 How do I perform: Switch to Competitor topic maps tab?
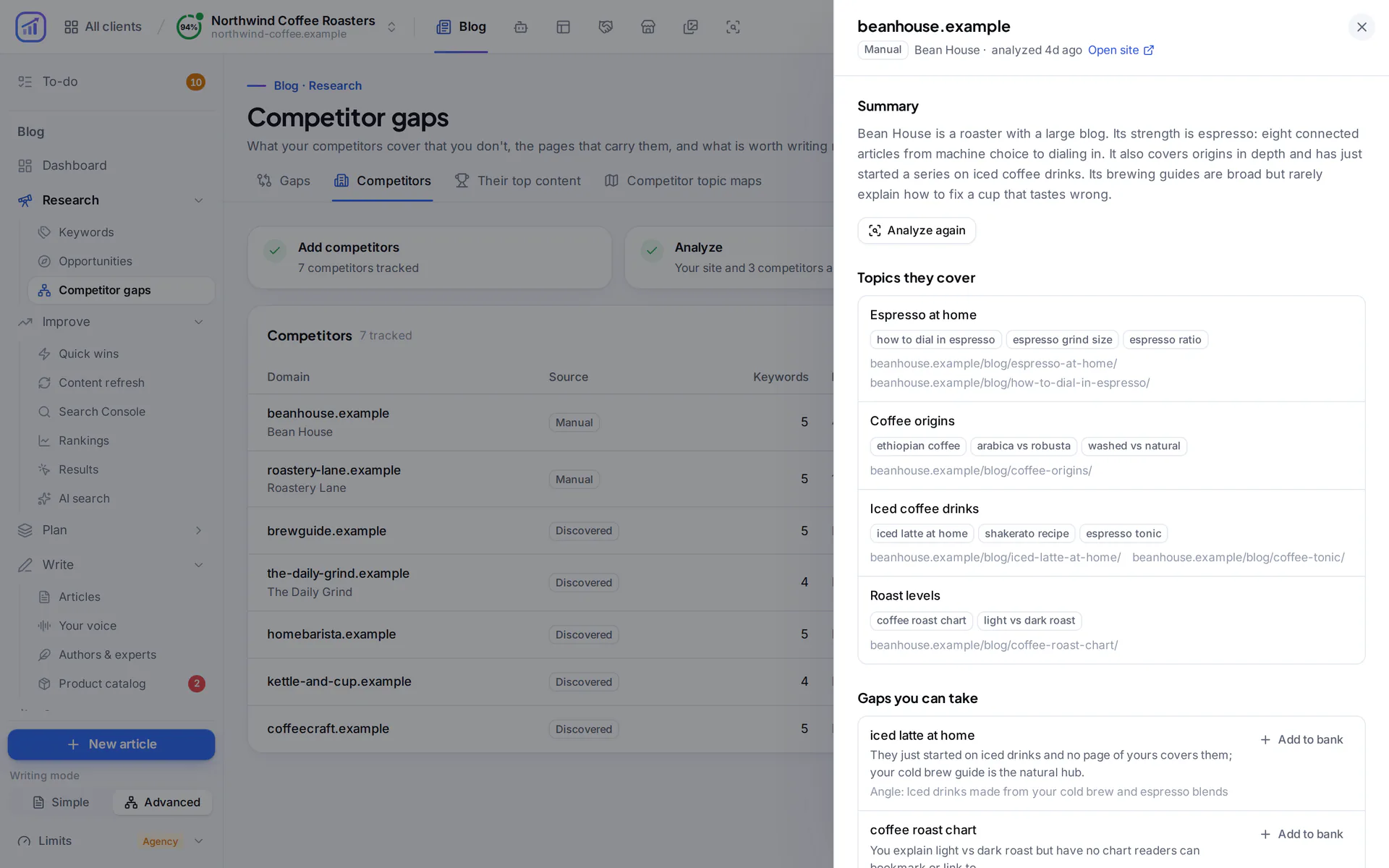[x=683, y=181]
